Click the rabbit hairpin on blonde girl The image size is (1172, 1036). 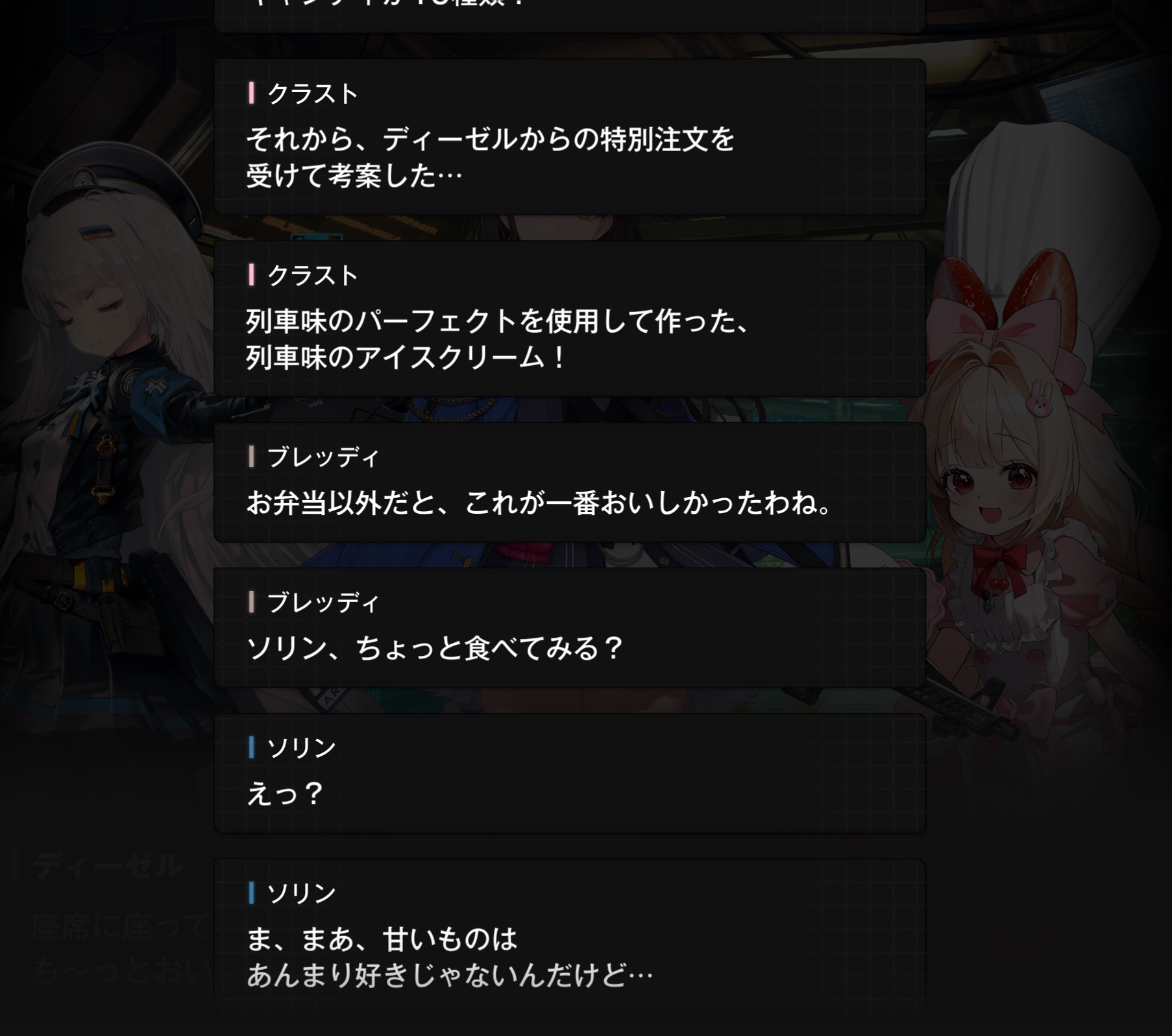click(x=1040, y=398)
